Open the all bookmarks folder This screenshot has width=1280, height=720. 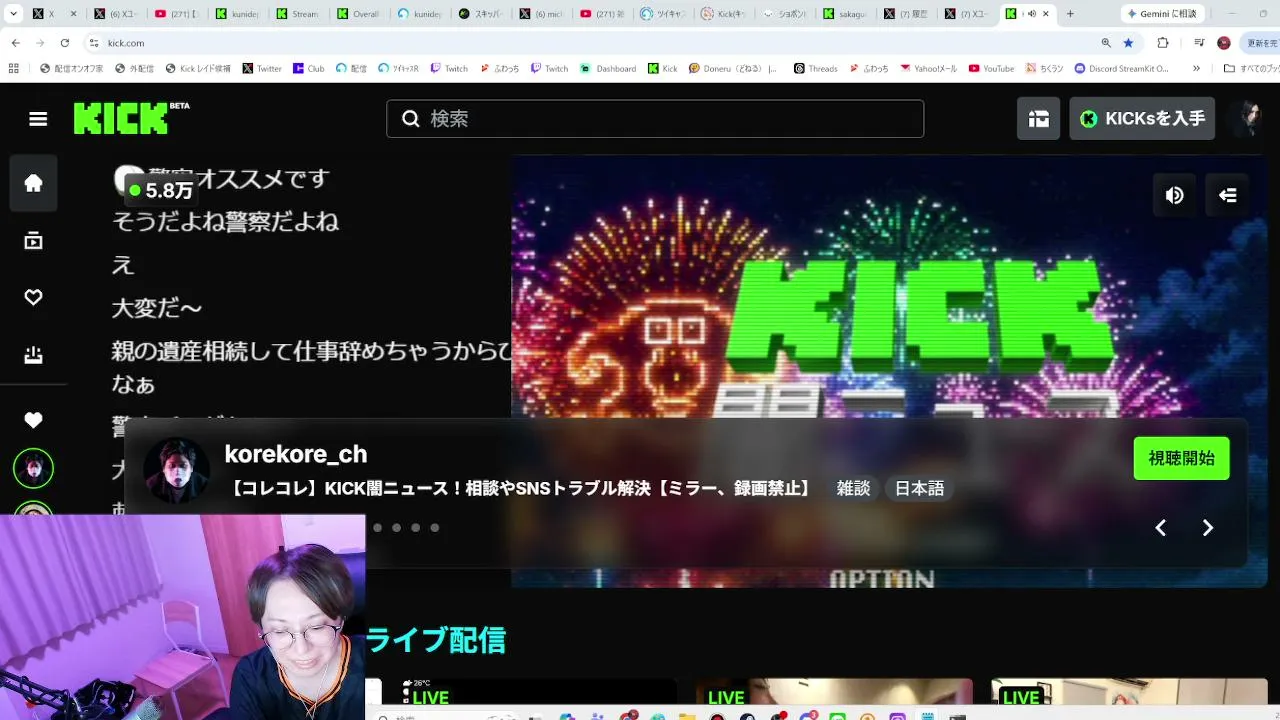coord(1251,69)
